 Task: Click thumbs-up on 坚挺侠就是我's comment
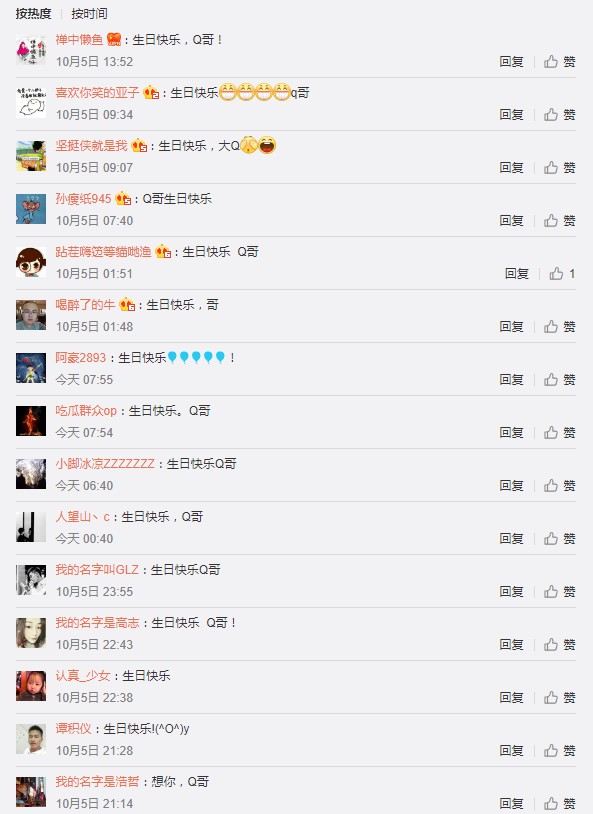[560, 168]
